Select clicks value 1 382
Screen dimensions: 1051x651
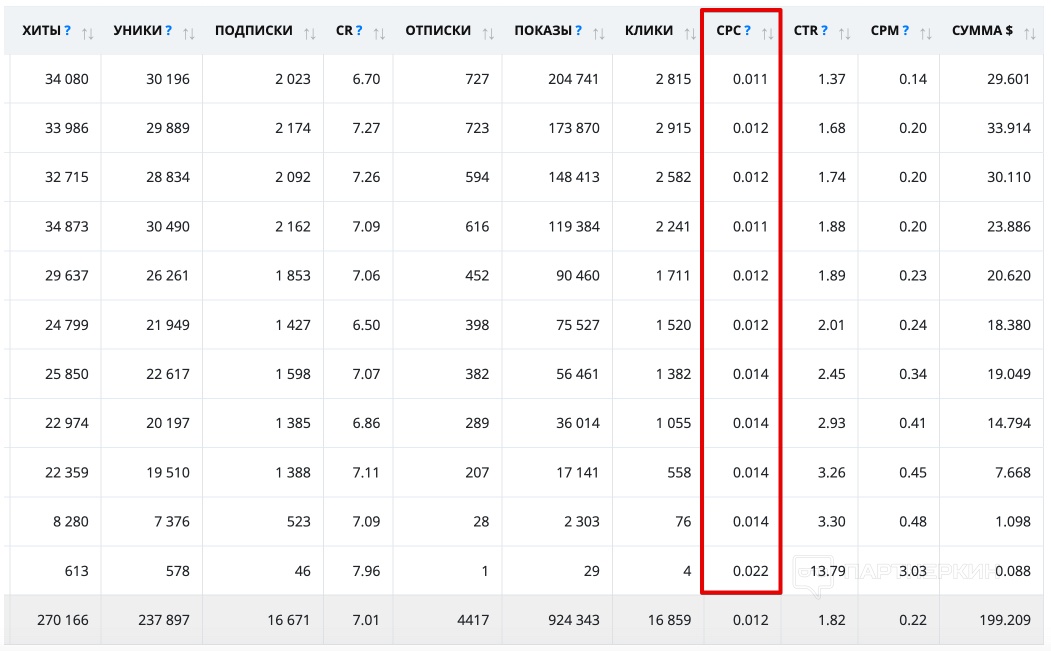[x=673, y=374]
